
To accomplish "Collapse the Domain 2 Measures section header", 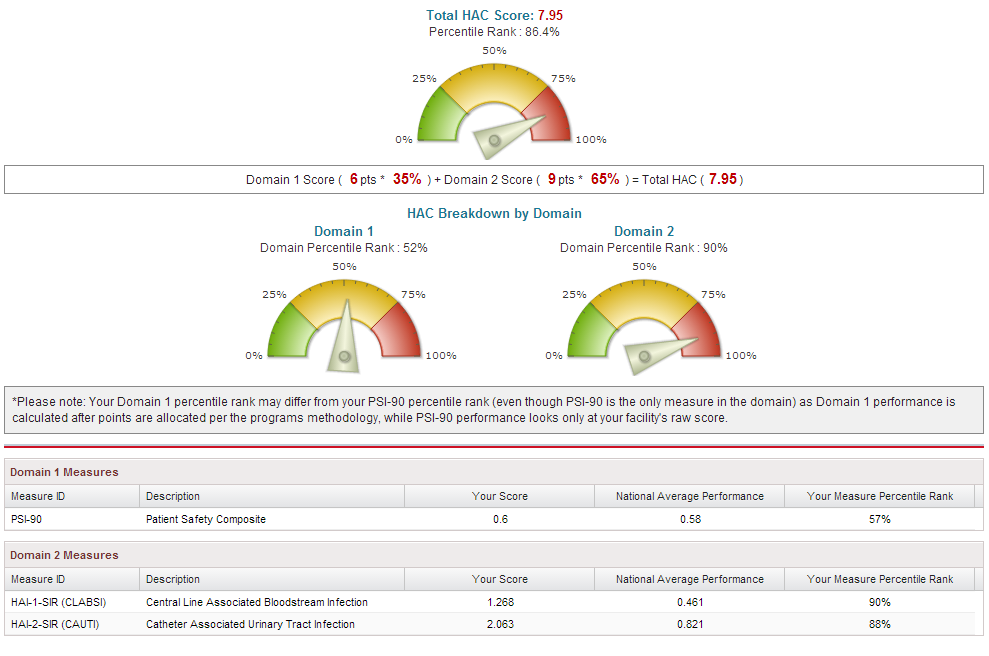I will click(64, 555).
